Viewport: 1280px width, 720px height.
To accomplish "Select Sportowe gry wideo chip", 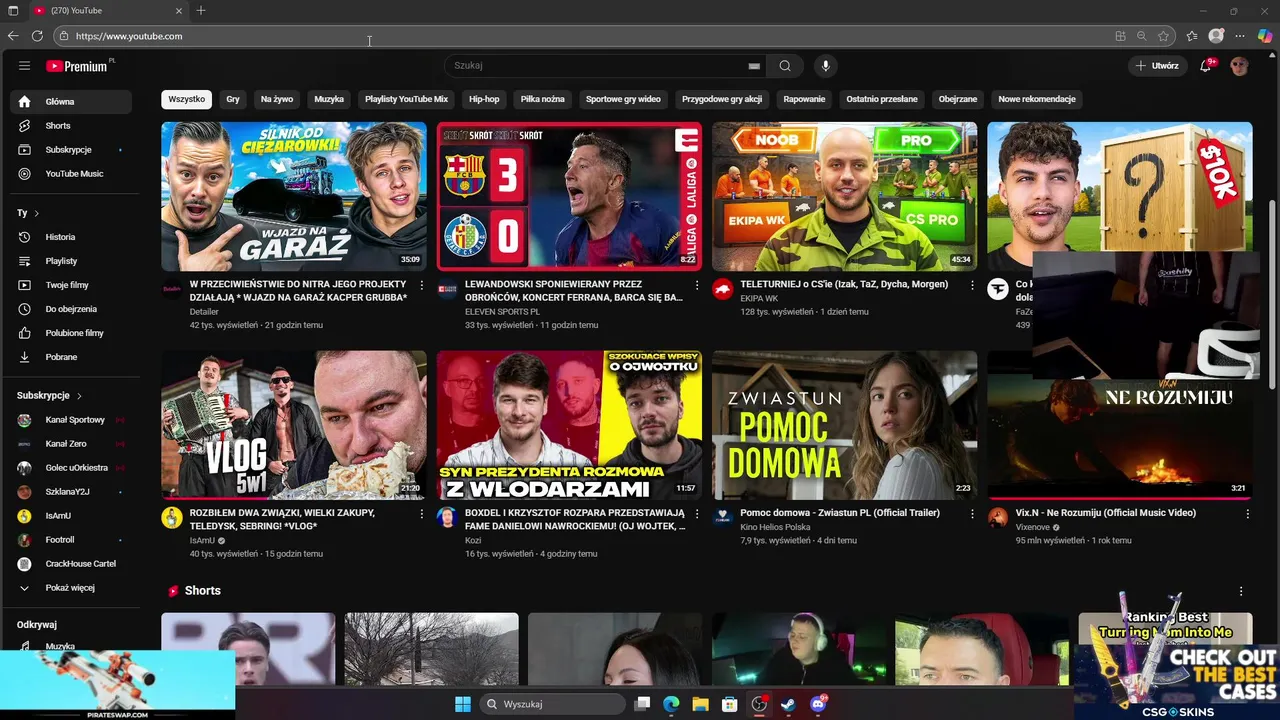I will coord(623,99).
